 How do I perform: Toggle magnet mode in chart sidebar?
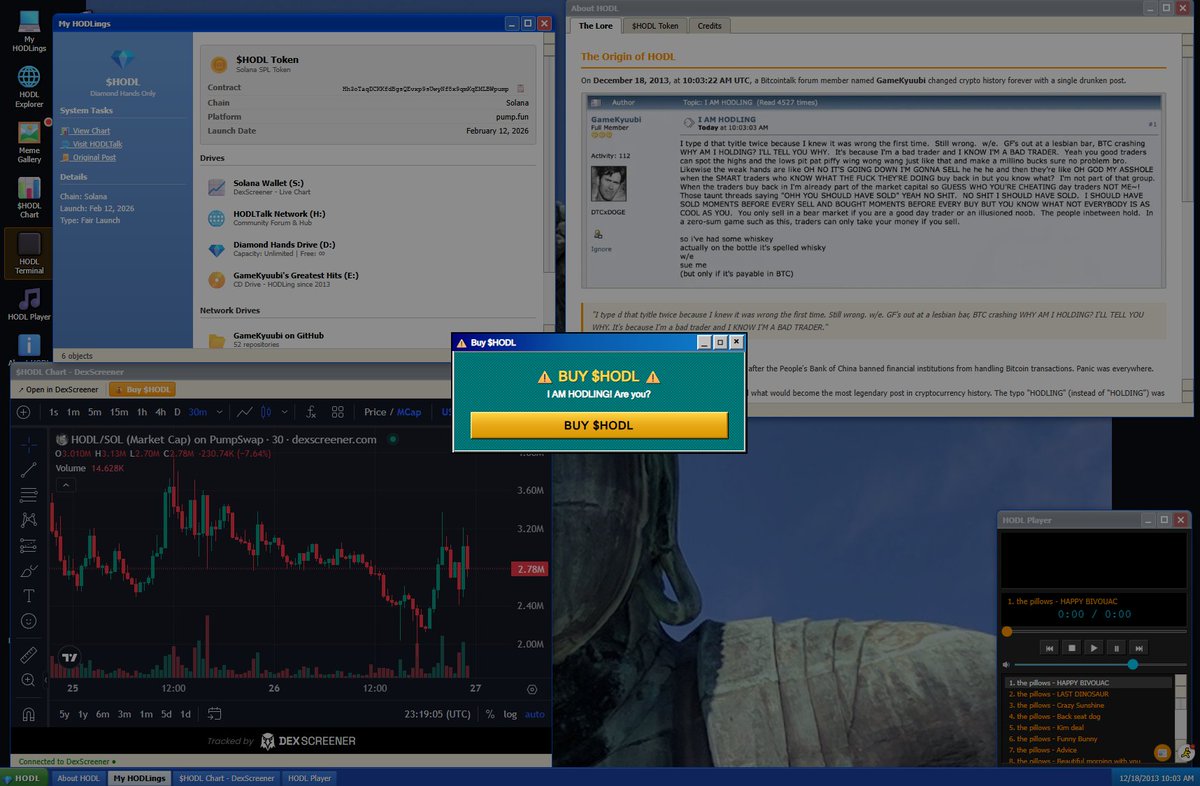pyautogui.click(x=28, y=714)
